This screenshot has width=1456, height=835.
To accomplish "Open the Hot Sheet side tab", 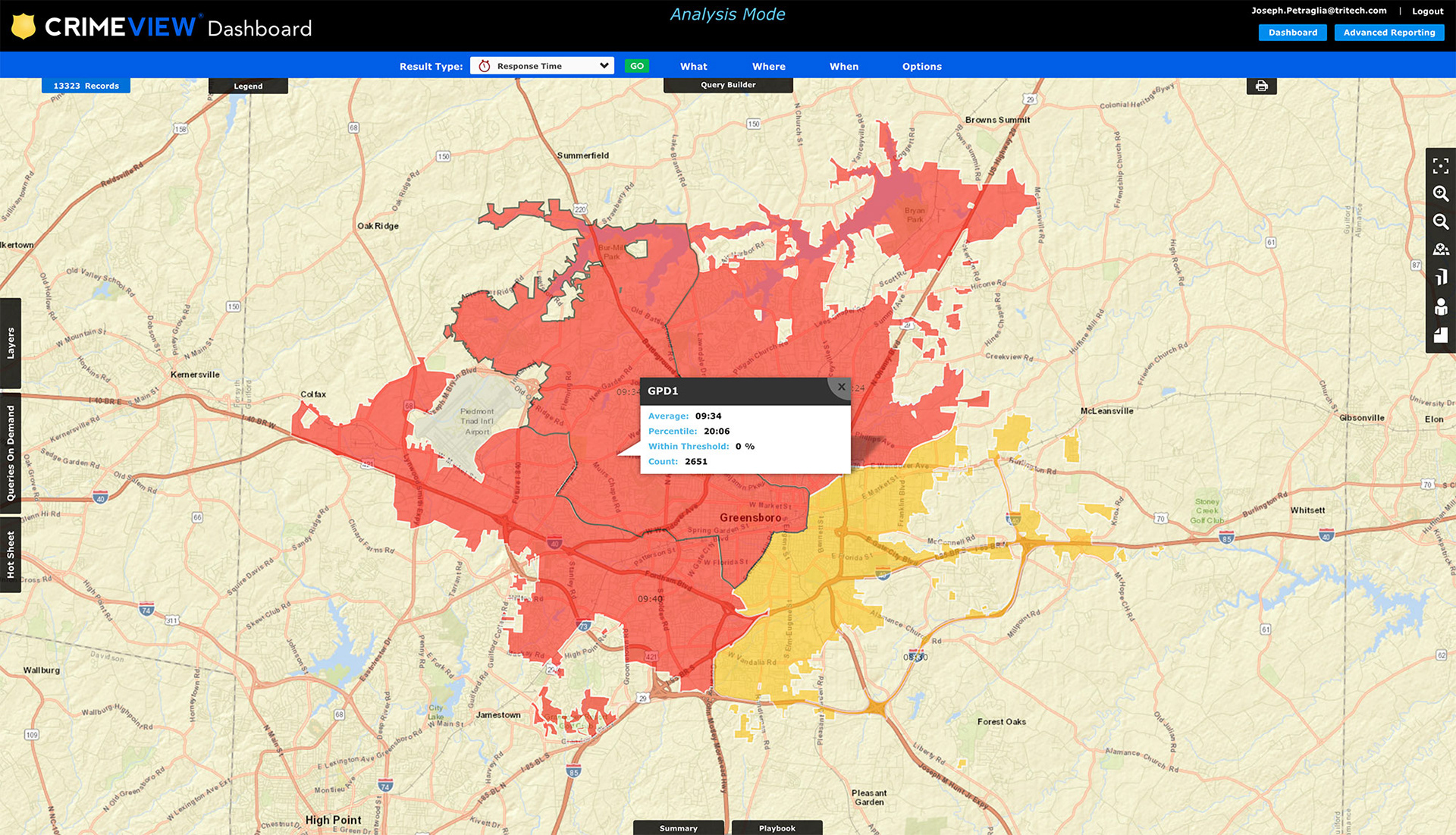I will pos(11,554).
